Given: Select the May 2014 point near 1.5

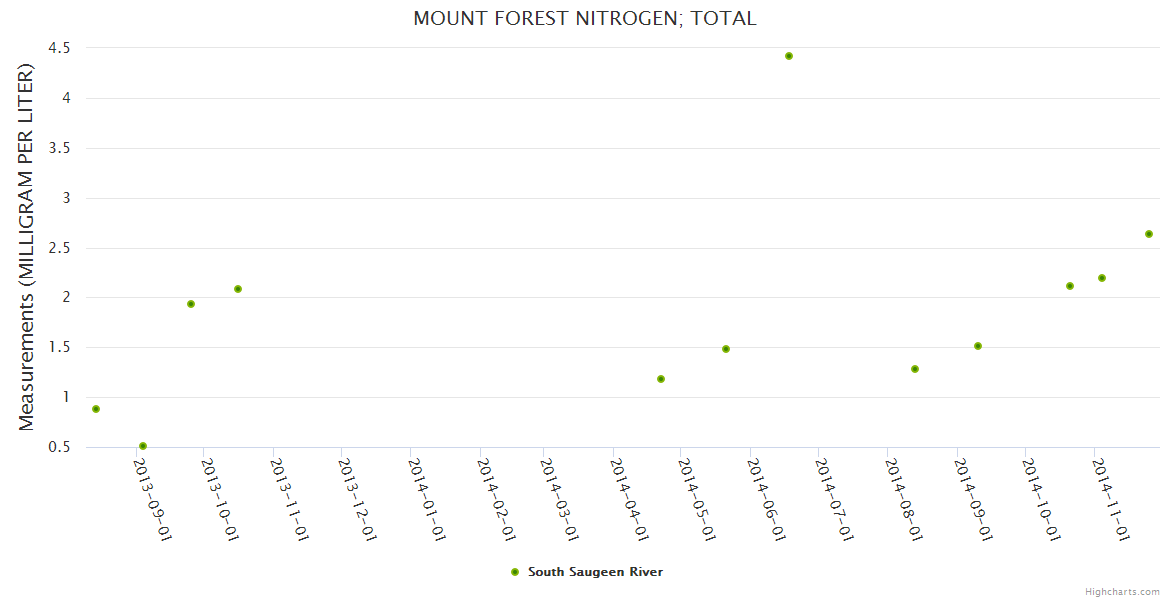Looking at the screenshot, I should (x=726, y=349).
